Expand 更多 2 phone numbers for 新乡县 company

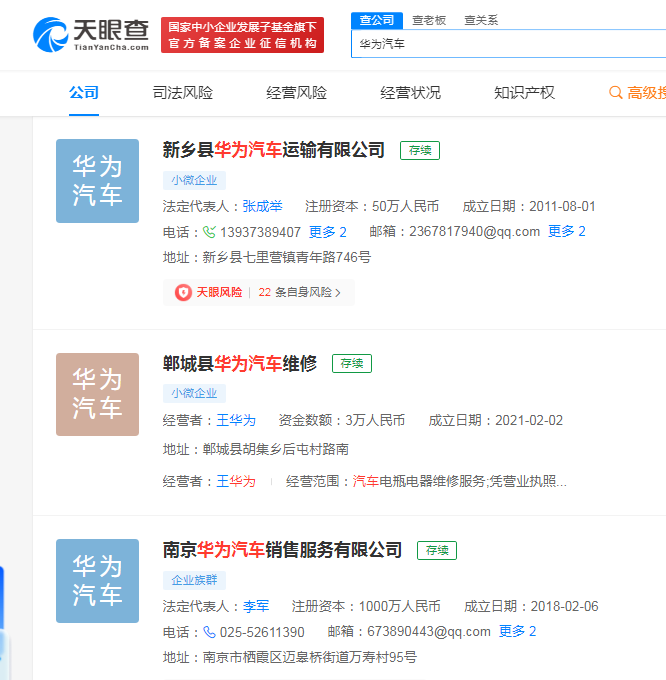point(327,232)
